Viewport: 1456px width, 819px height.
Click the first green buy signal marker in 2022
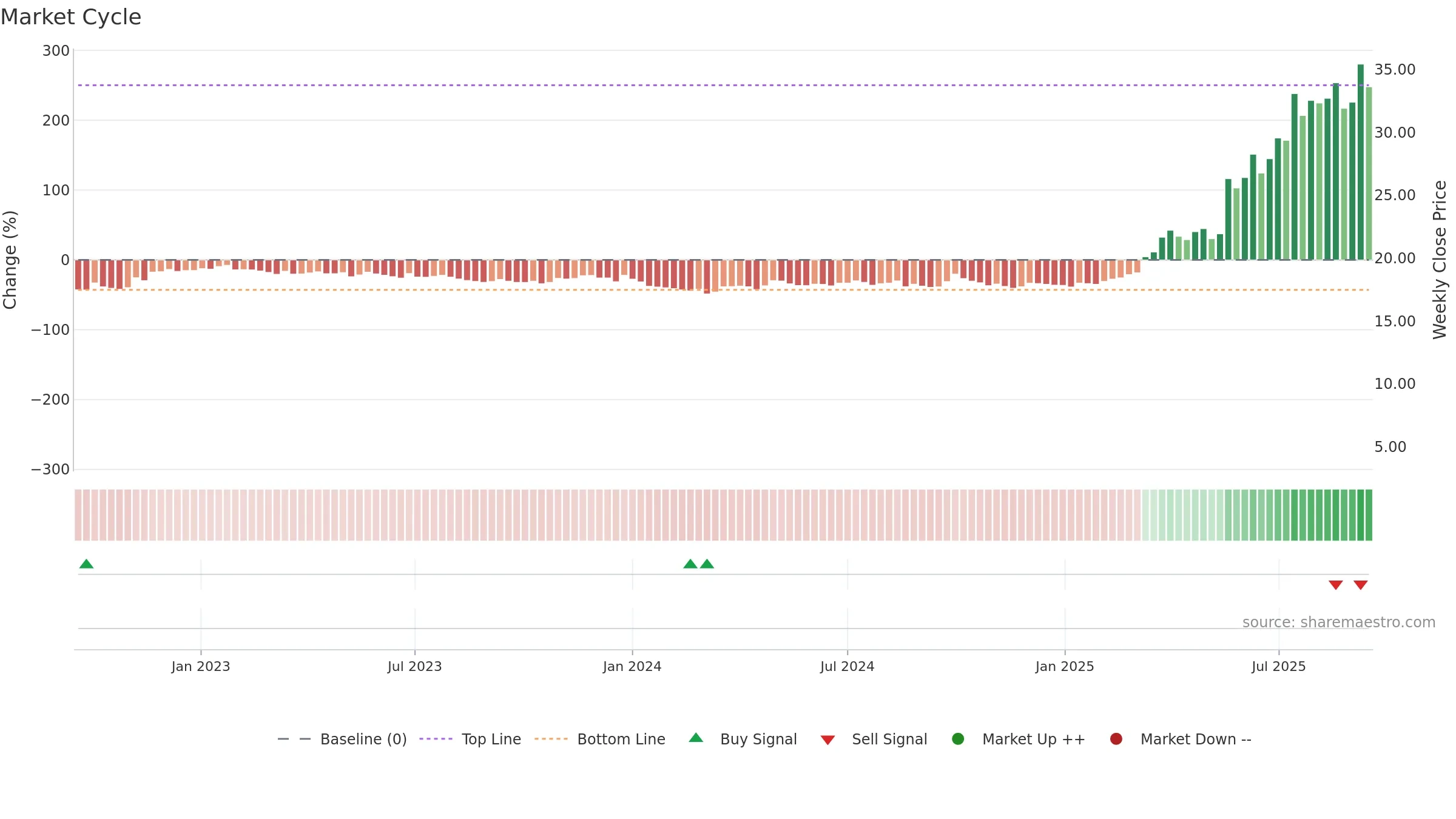point(86,564)
